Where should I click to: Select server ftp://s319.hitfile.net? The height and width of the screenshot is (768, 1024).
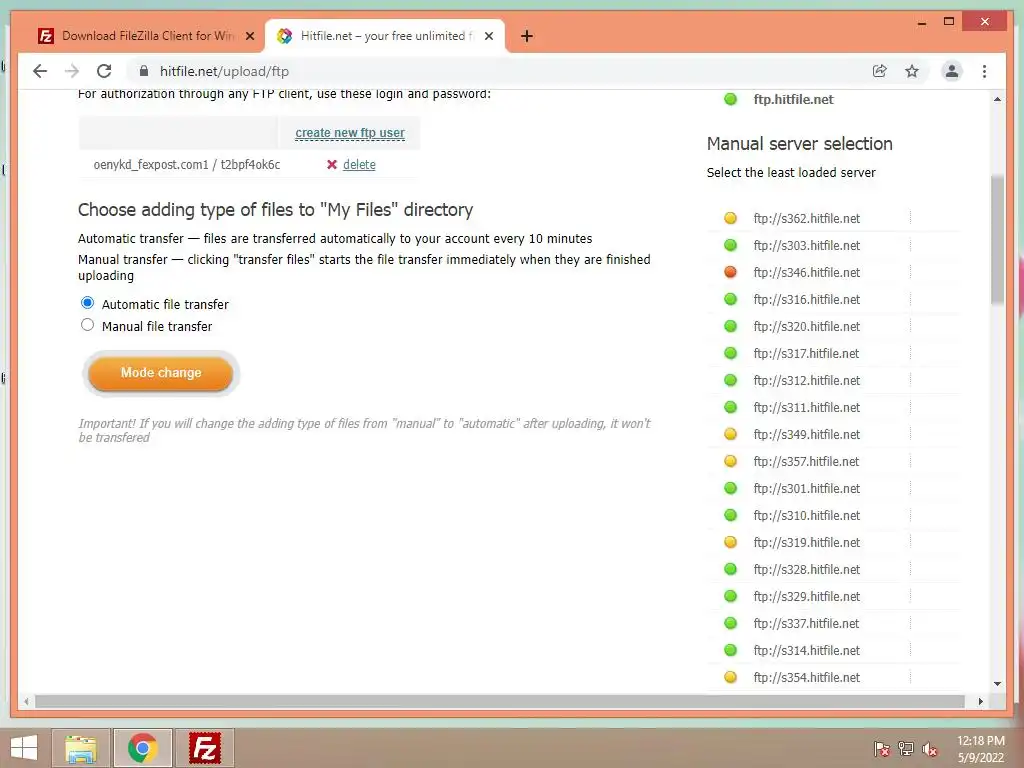(x=807, y=542)
